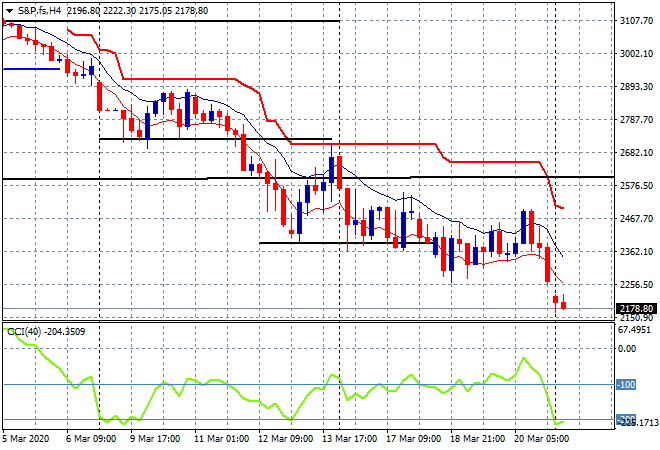
Task: Select the CCI(40) -204.3509 indicator label
Action: [46, 332]
